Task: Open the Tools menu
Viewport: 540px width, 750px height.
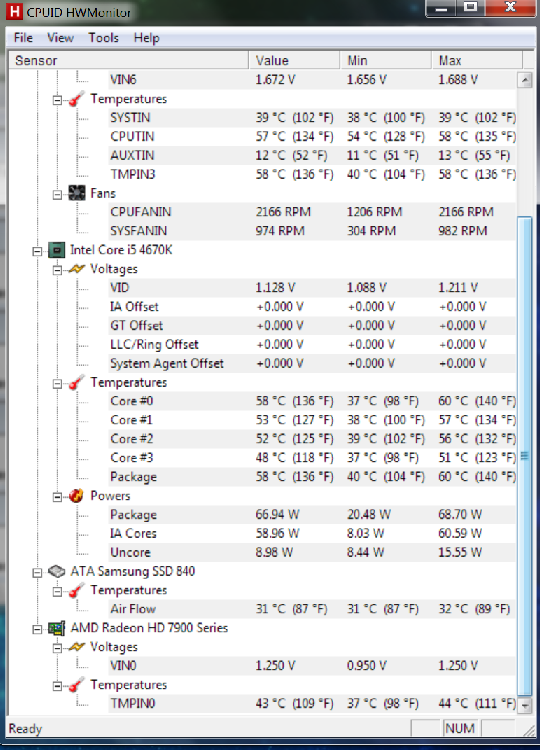Action: [103, 38]
